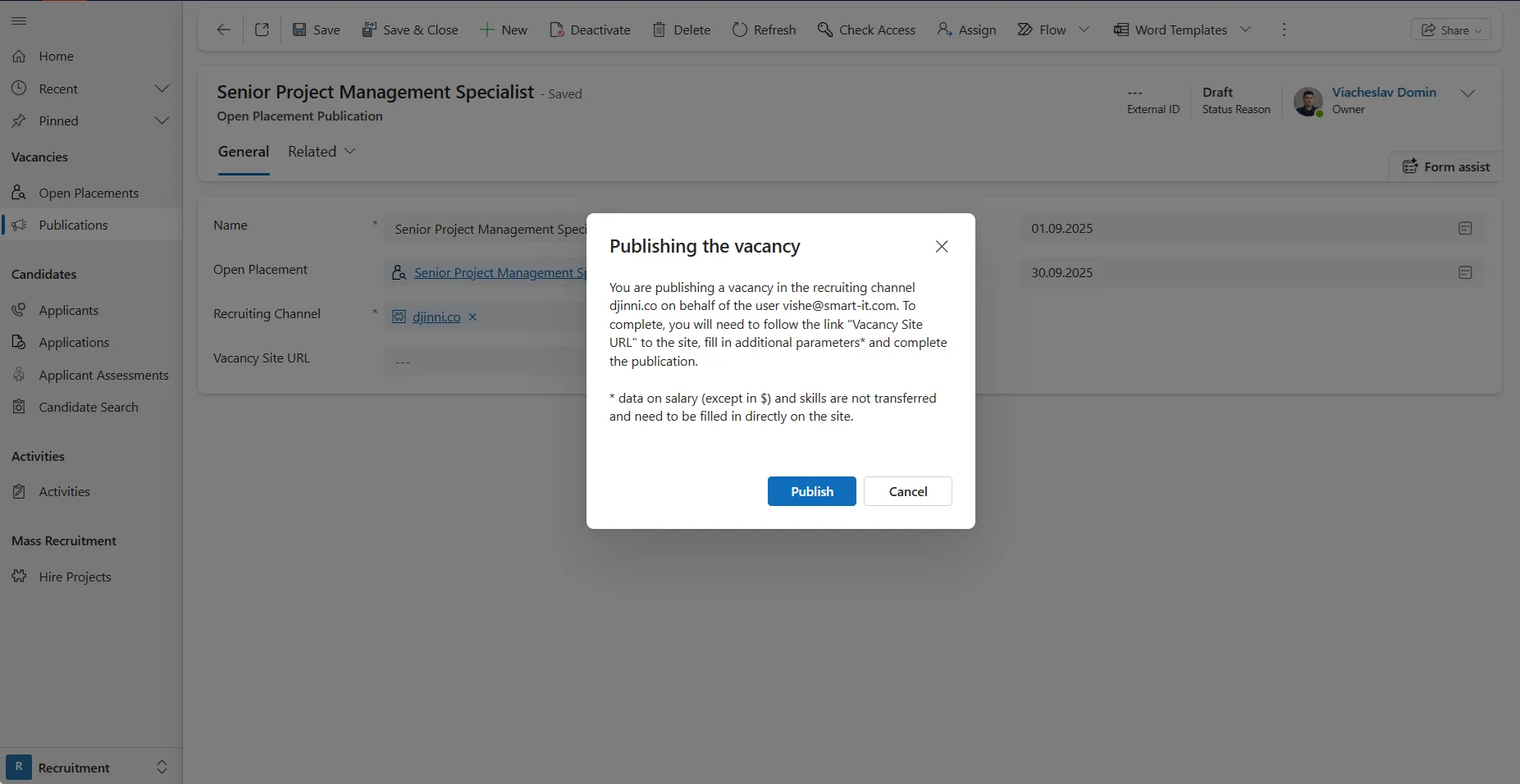This screenshot has height=784, width=1520.
Task: Click the Publish button in the dialog
Action: tap(811, 491)
